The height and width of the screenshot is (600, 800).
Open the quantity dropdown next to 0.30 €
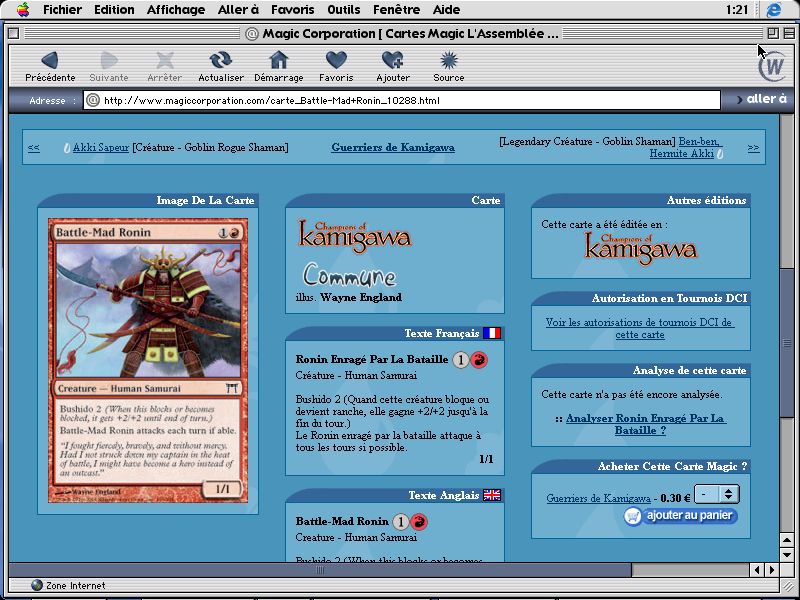click(x=717, y=494)
